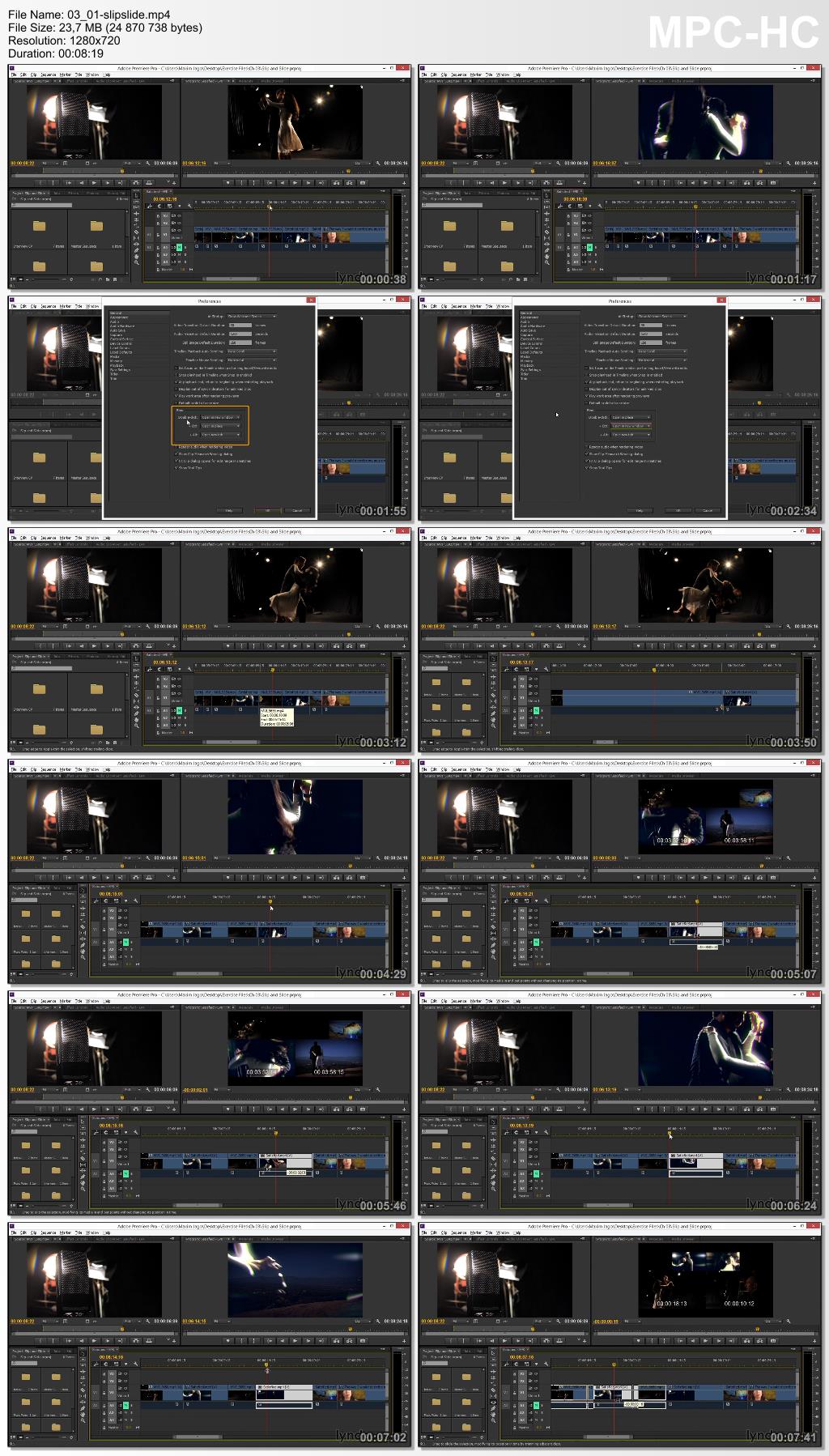Click OK in the 00:01:55 Preferences dialog

click(268, 510)
